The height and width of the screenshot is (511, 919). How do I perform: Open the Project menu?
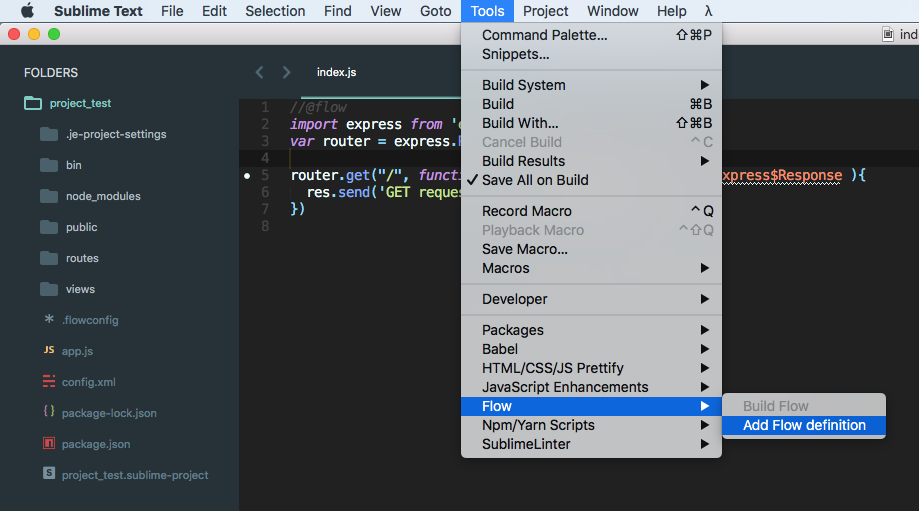click(546, 11)
